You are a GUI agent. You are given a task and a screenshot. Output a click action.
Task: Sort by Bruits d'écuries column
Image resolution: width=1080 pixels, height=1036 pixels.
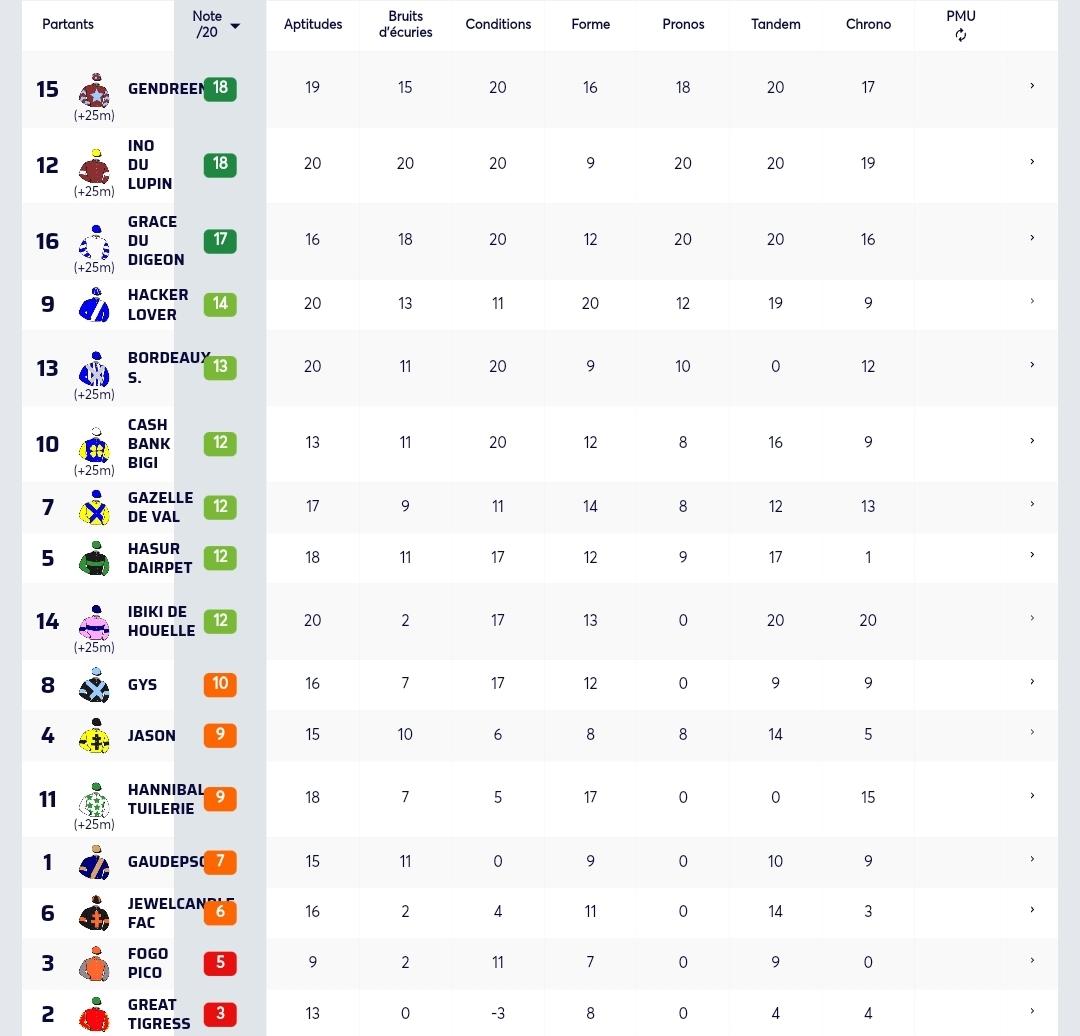pyautogui.click(x=405, y=24)
